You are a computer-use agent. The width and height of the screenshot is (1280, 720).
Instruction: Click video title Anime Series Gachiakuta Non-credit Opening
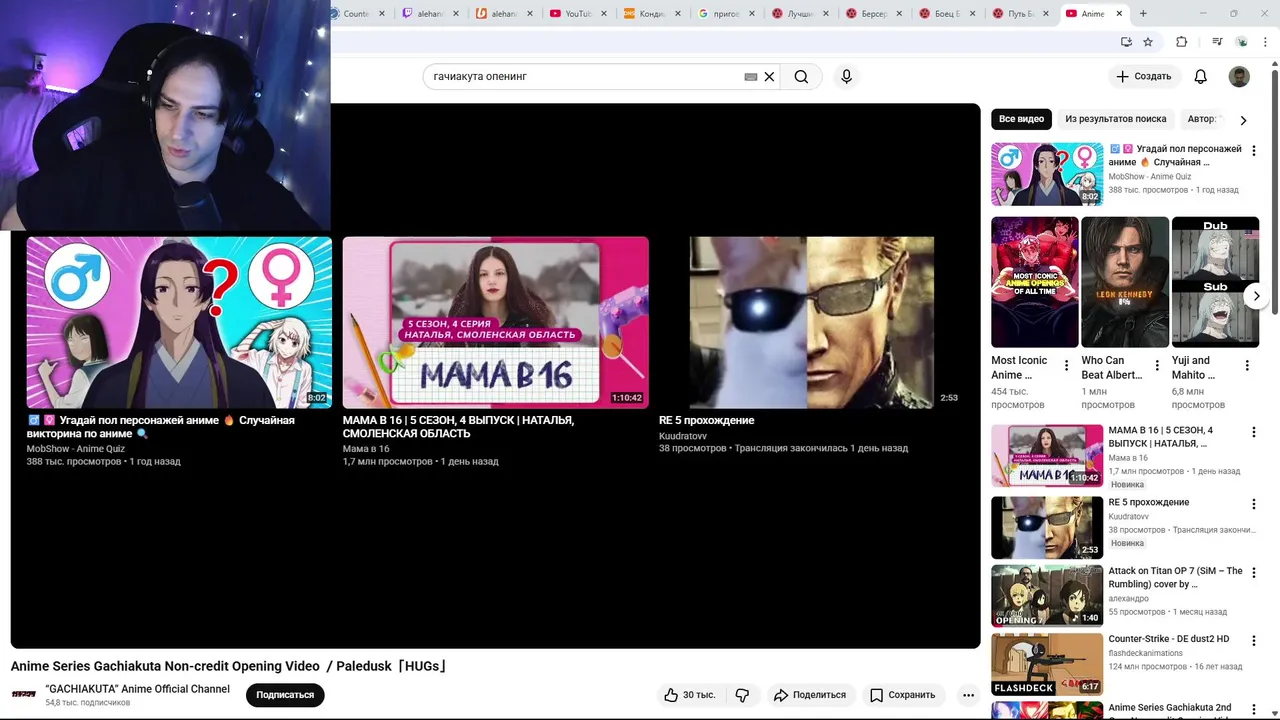tap(229, 666)
